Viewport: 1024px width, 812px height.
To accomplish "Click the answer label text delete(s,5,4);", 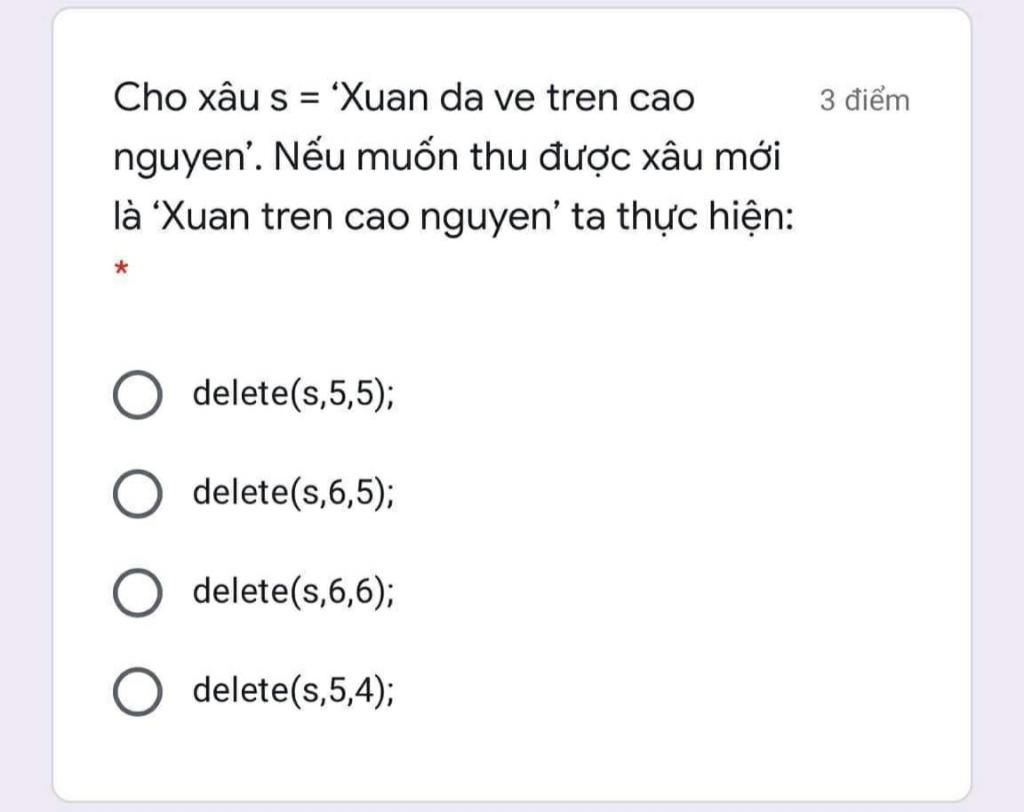I will pos(292,691).
